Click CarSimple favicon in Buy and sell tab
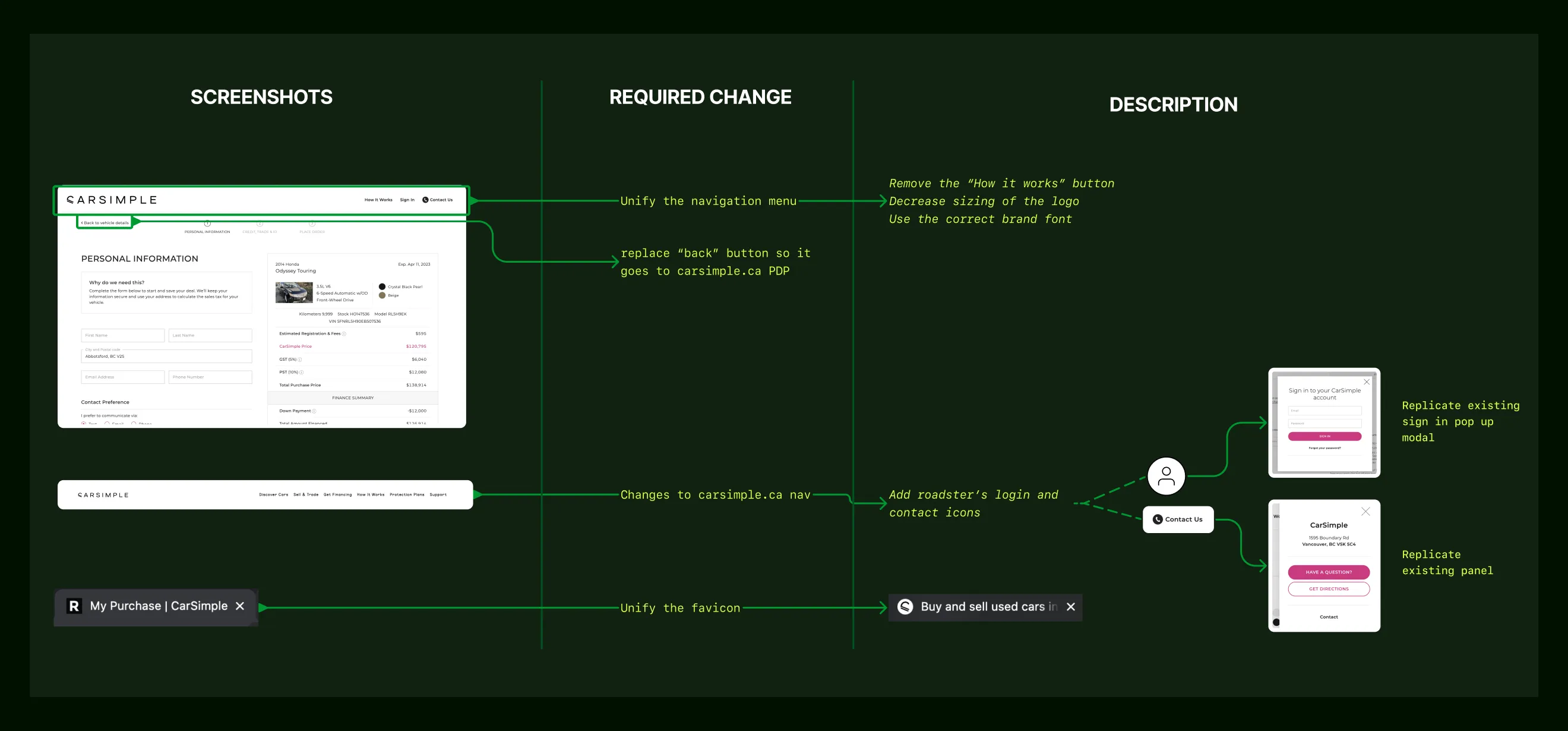1568x731 pixels. (905, 607)
